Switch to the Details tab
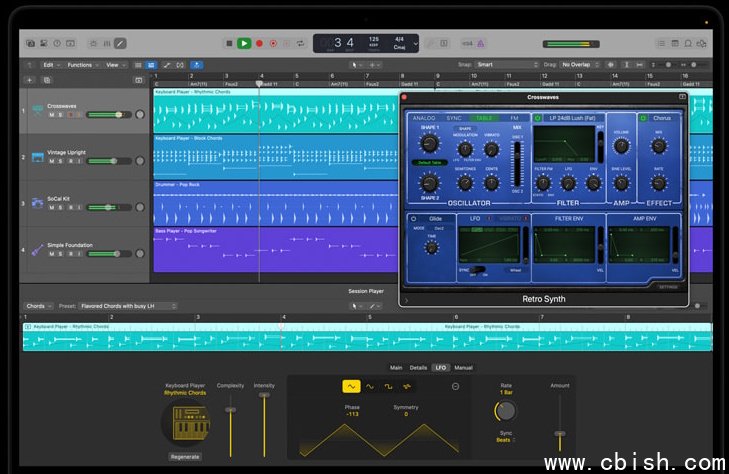The height and width of the screenshot is (474, 729). tap(418, 368)
